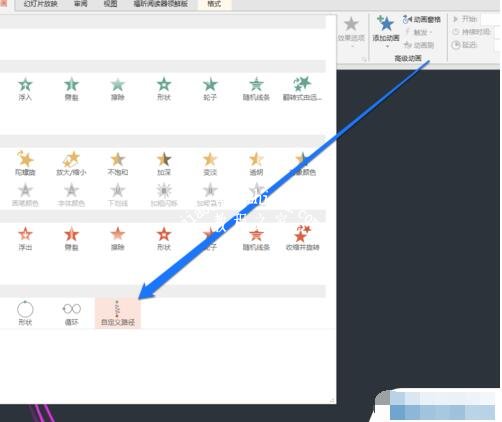The image size is (502, 422).
Task: Select the 循环 motion path
Action: click(x=71, y=313)
